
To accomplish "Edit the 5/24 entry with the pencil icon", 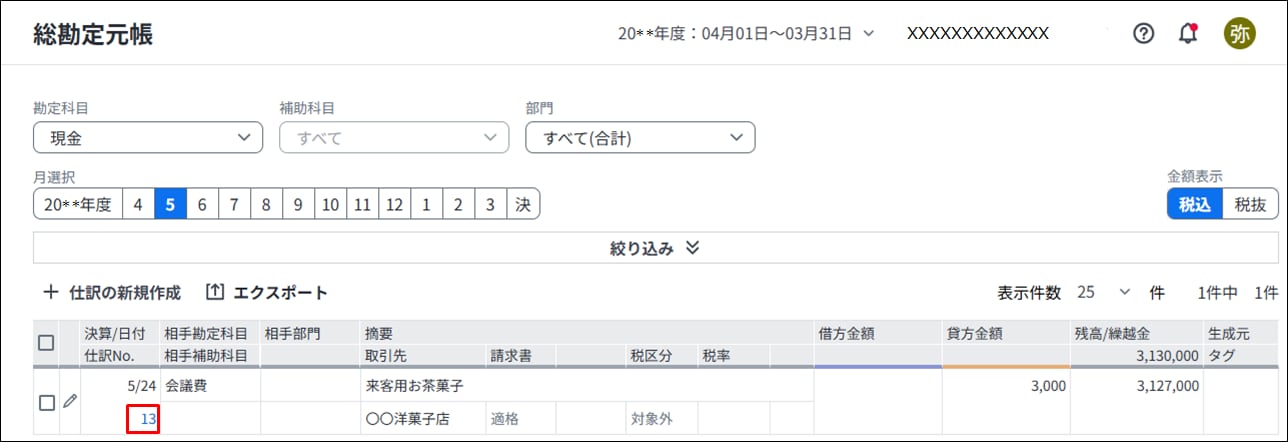I will tap(69, 402).
